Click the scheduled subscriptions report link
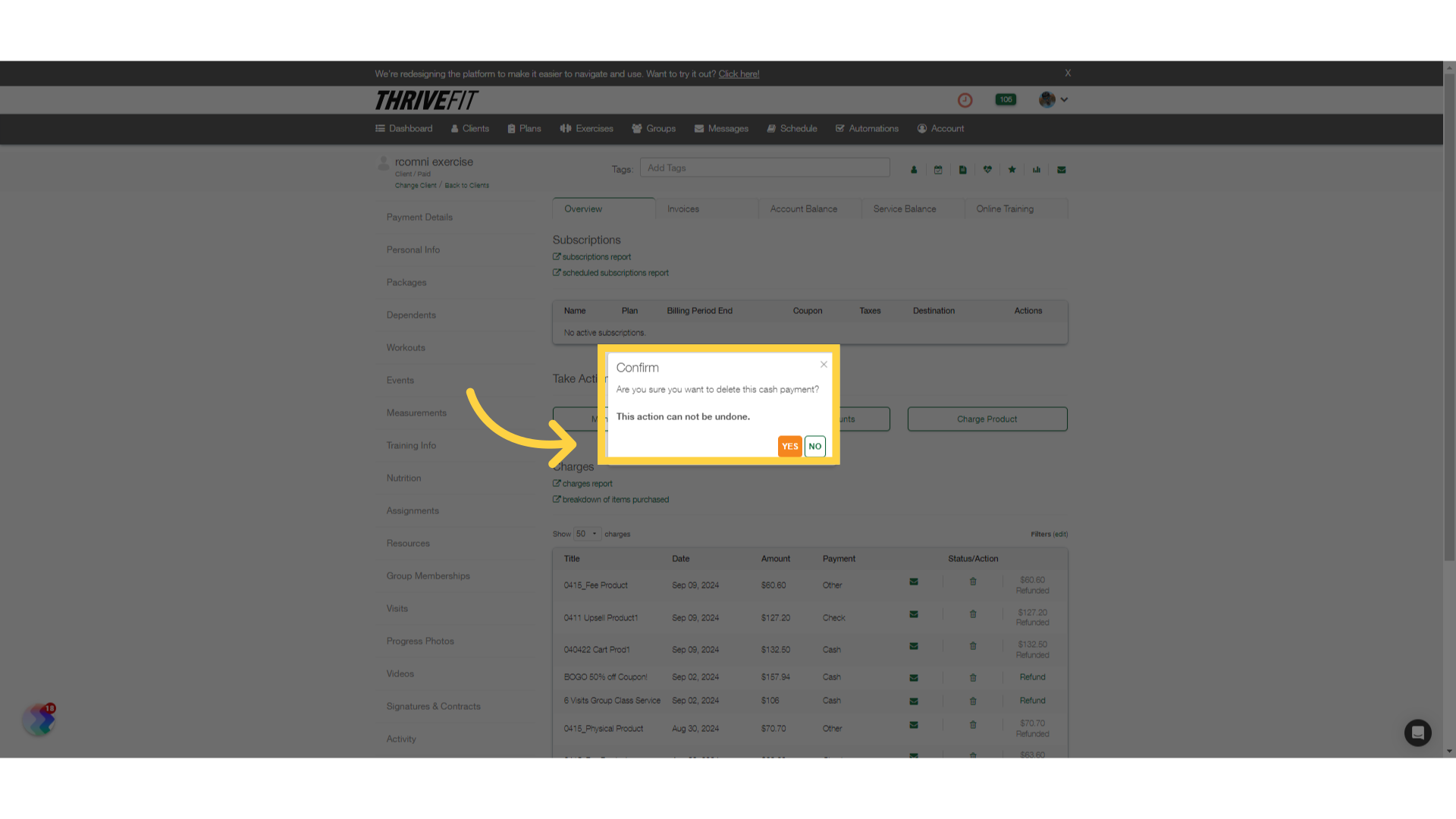 click(614, 272)
